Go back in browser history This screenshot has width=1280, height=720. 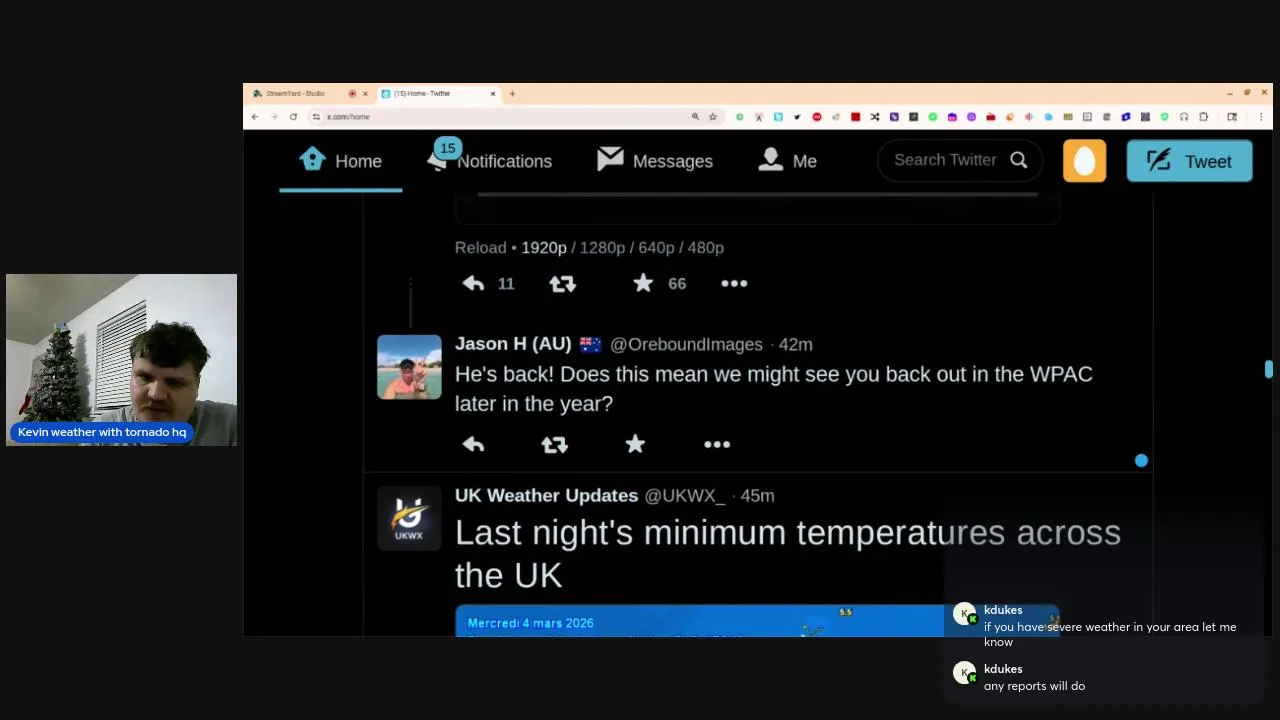pyautogui.click(x=255, y=117)
